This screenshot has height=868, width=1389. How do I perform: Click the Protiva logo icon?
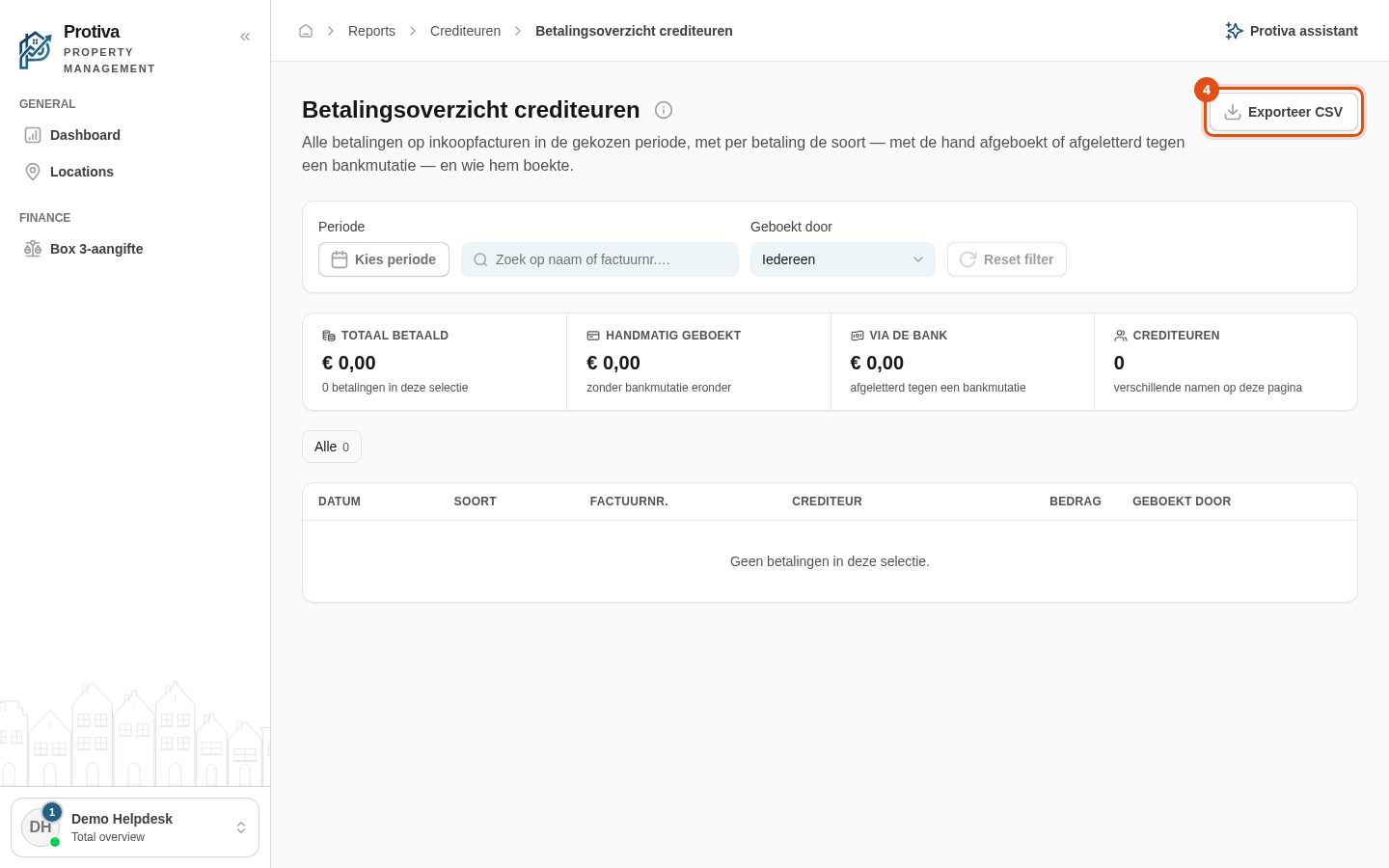coord(36,49)
